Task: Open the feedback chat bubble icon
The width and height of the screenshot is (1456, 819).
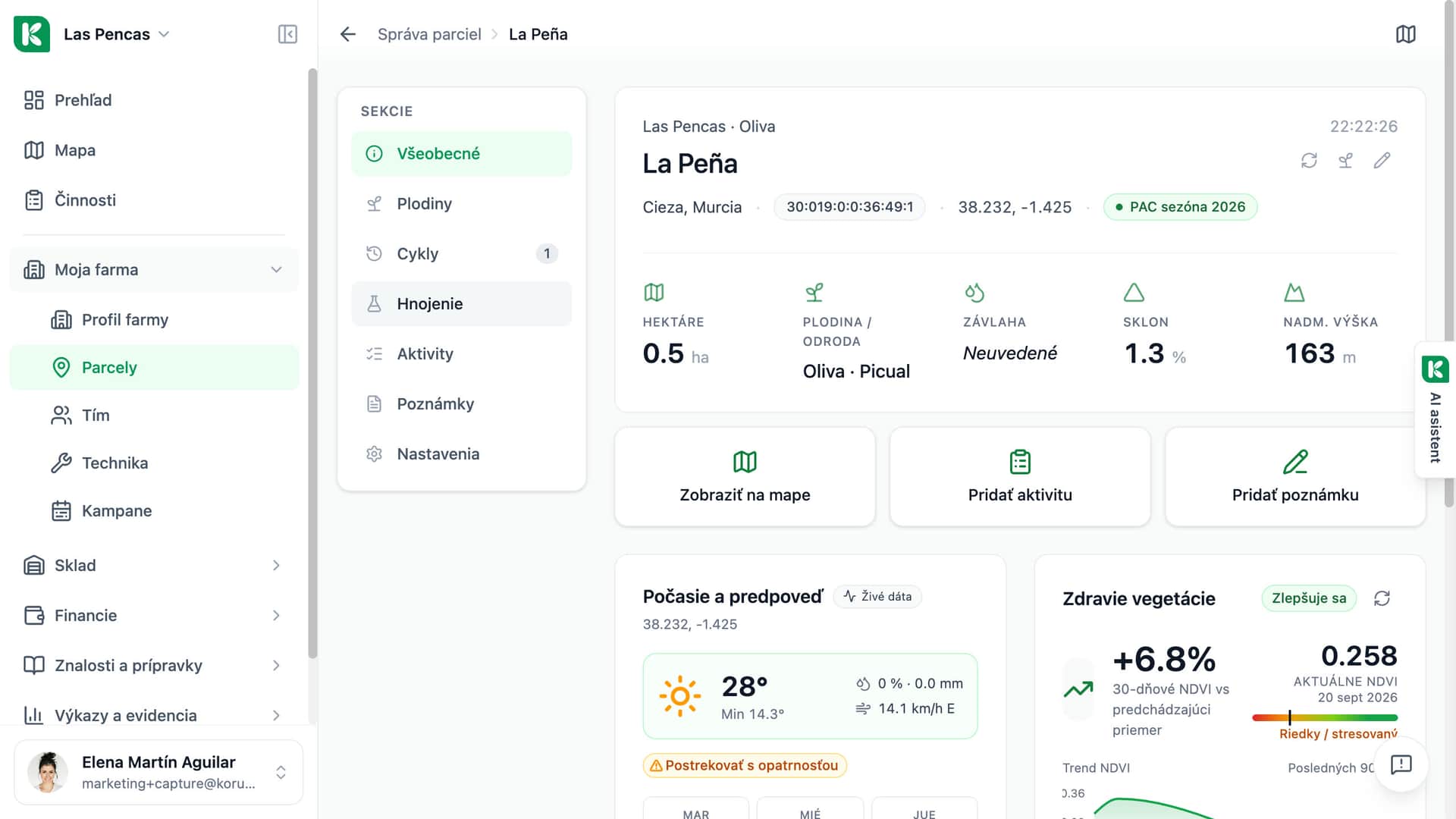Action: pos(1401,764)
